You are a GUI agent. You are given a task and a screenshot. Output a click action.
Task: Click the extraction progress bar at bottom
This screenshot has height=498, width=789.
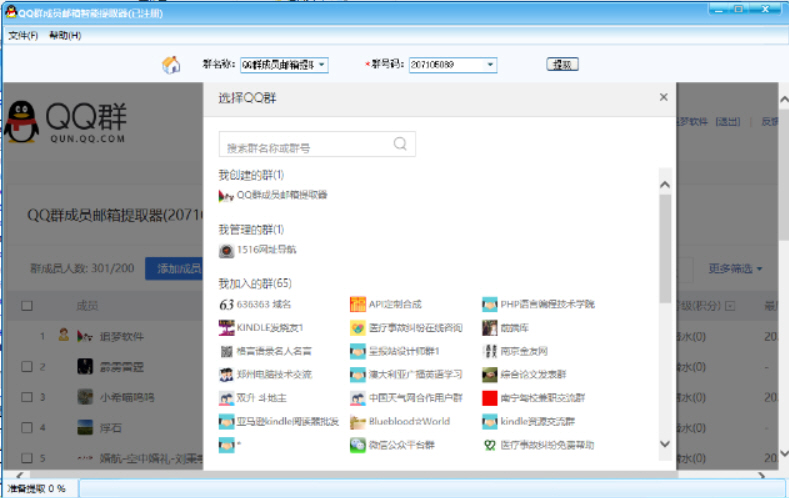432,488
